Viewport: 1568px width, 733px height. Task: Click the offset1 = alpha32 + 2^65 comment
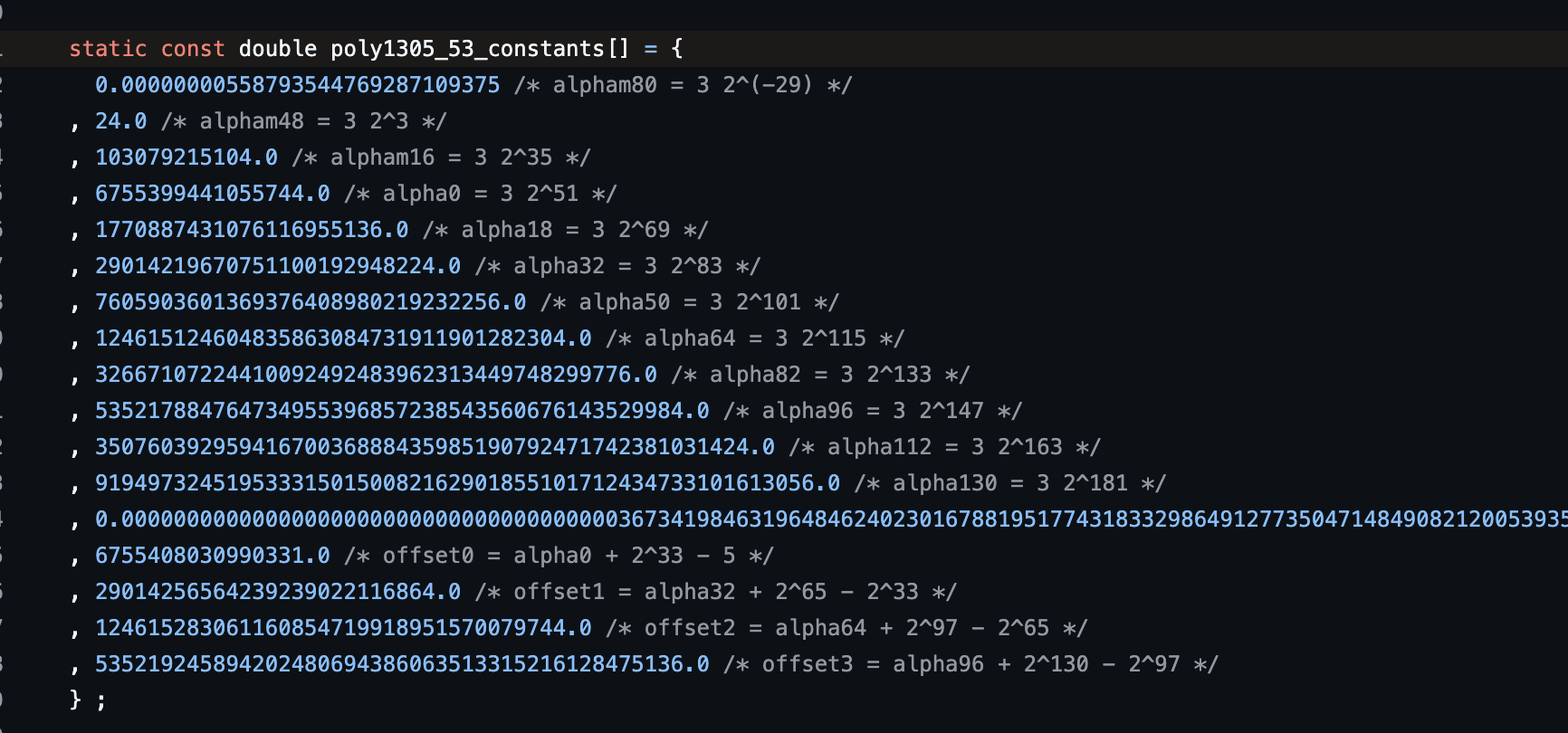click(x=716, y=592)
